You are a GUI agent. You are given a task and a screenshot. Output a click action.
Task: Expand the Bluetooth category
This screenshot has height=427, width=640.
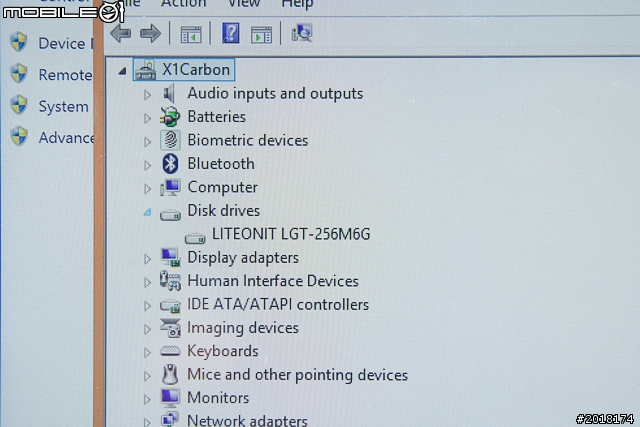(147, 165)
